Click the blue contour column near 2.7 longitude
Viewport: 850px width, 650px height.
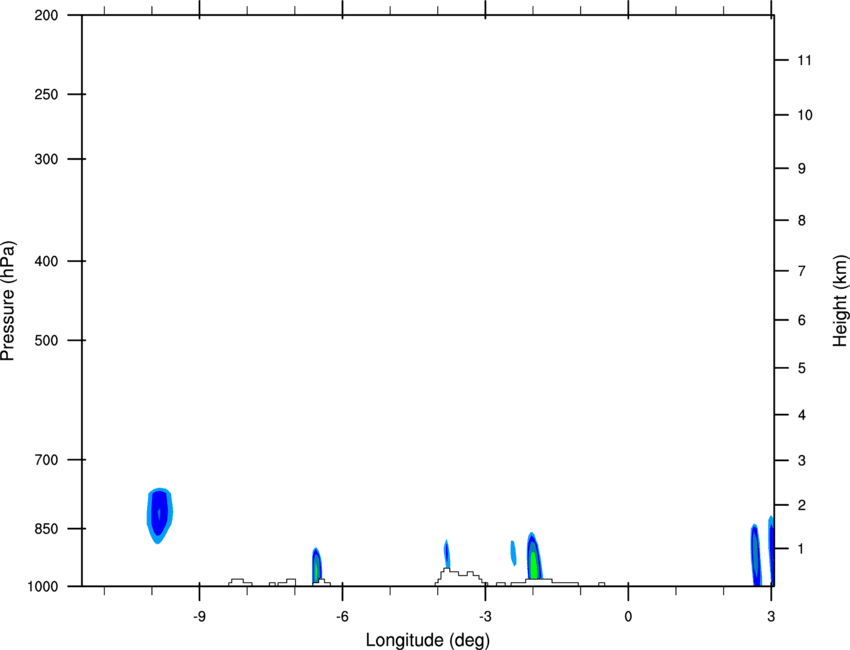click(756, 556)
